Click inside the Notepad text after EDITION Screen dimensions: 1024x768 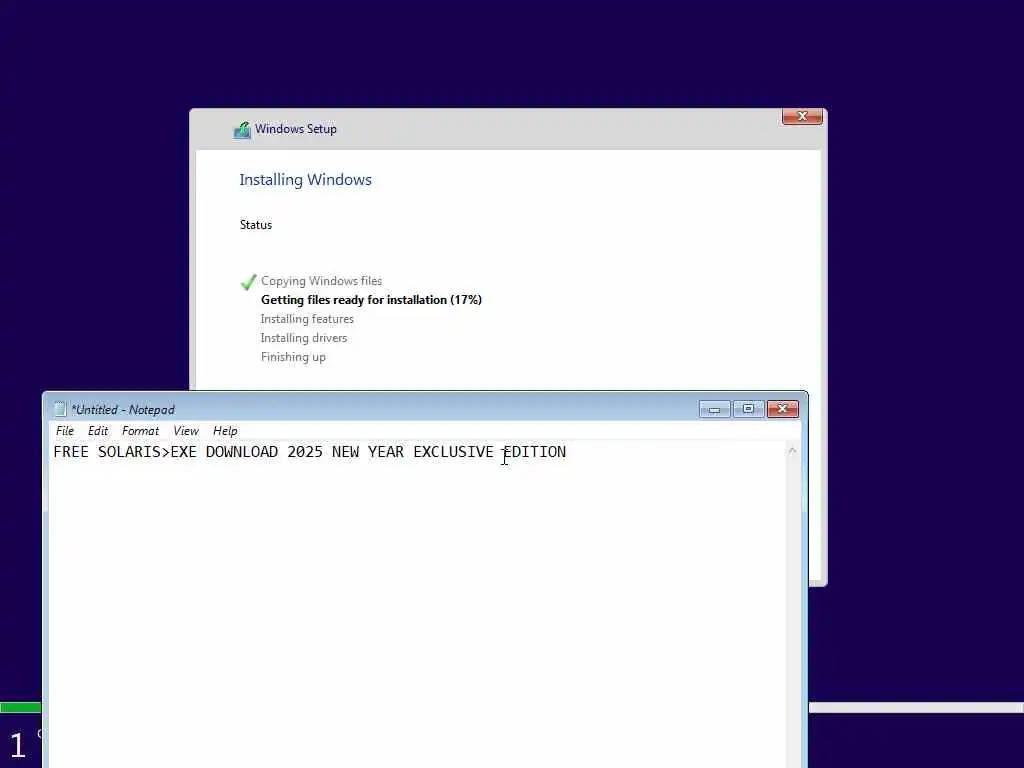coord(567,452)
